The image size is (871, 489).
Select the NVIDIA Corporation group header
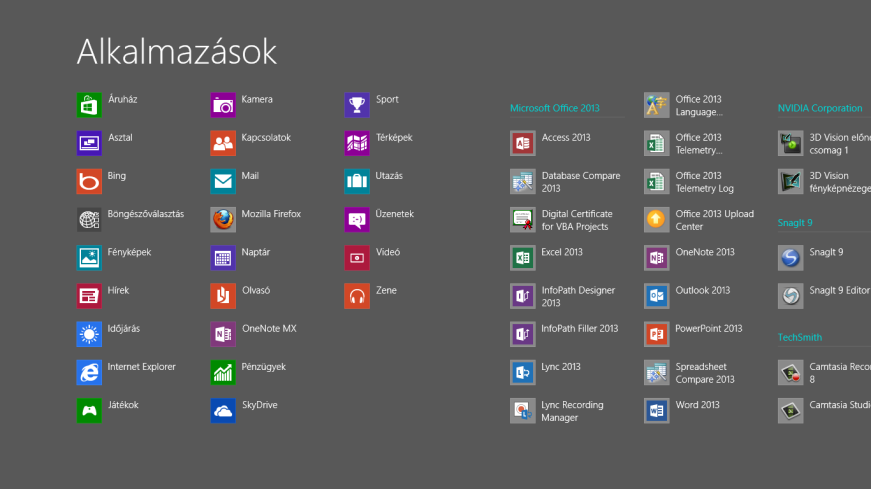point(820,108)
